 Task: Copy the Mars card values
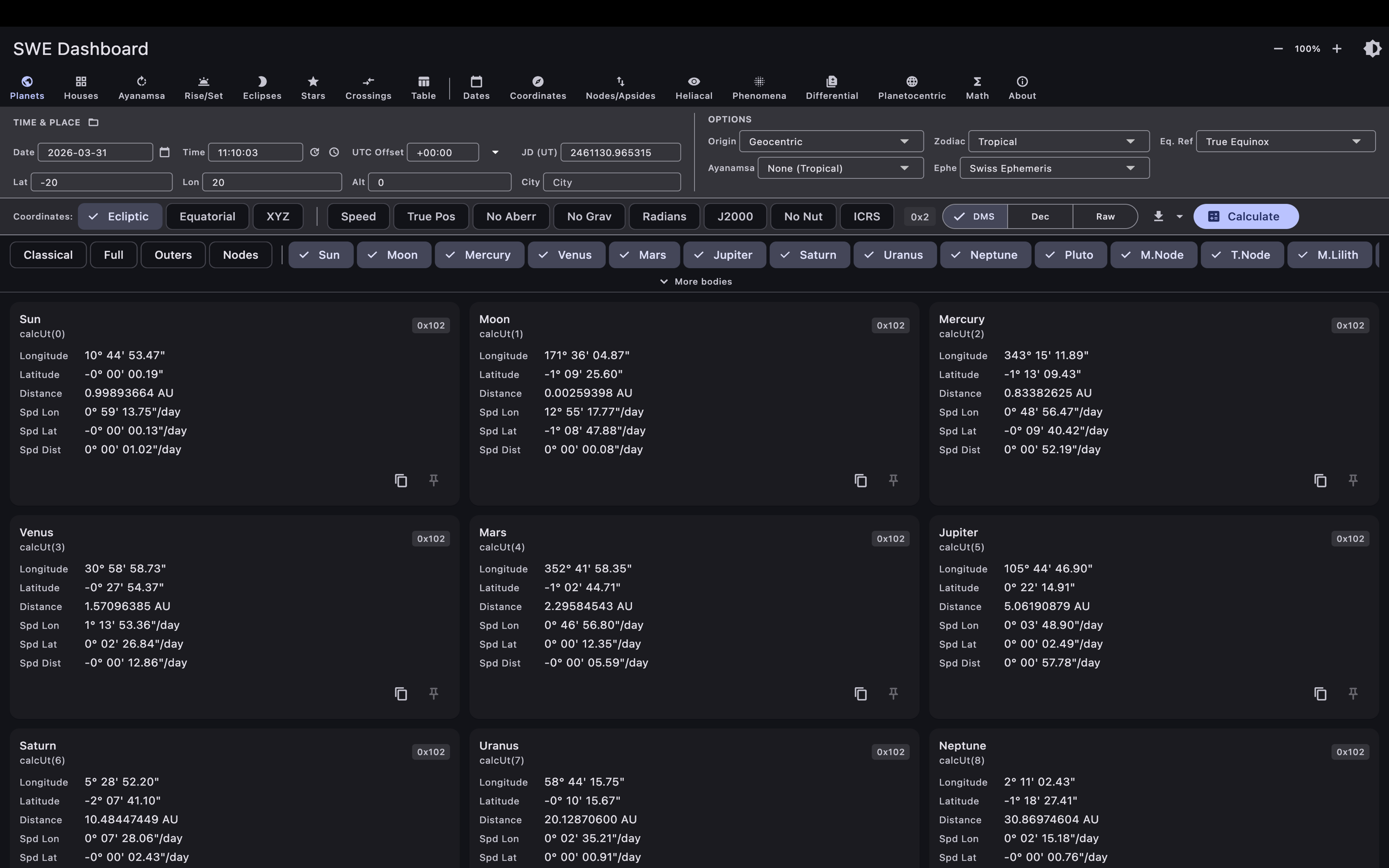pos(860,693)
